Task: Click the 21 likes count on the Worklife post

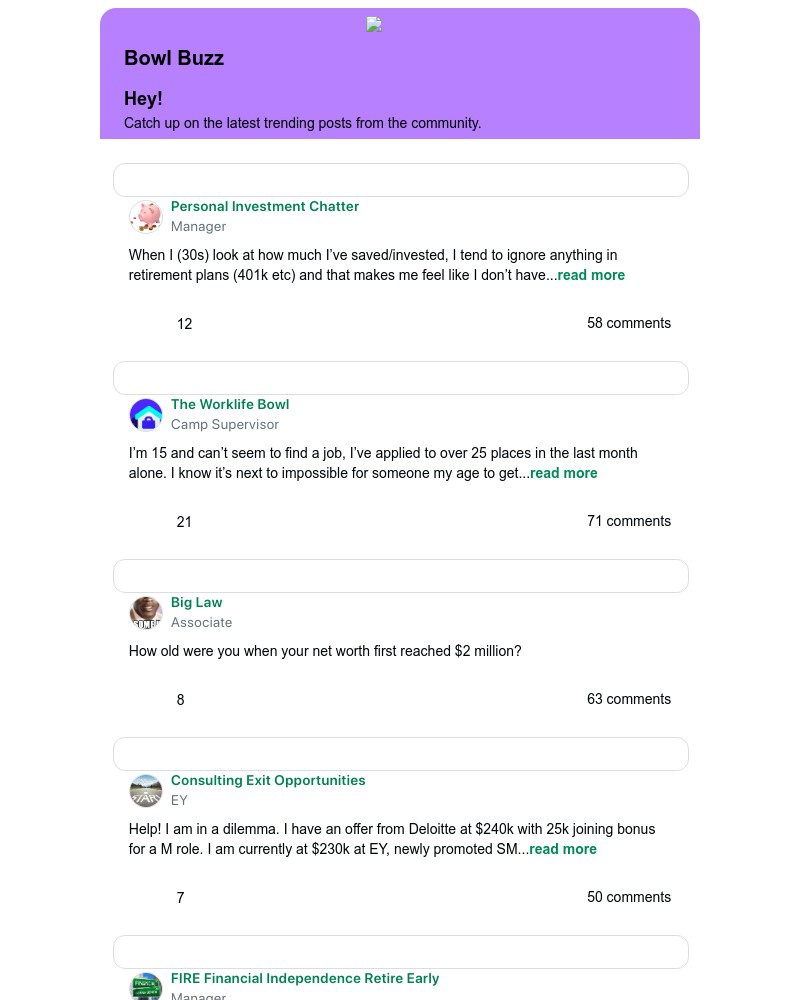Action: point(184,522)
